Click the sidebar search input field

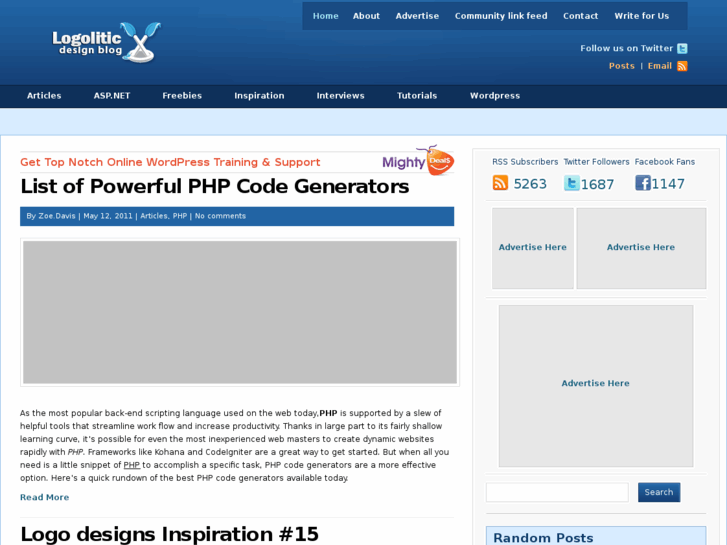(x=557, y=492)
